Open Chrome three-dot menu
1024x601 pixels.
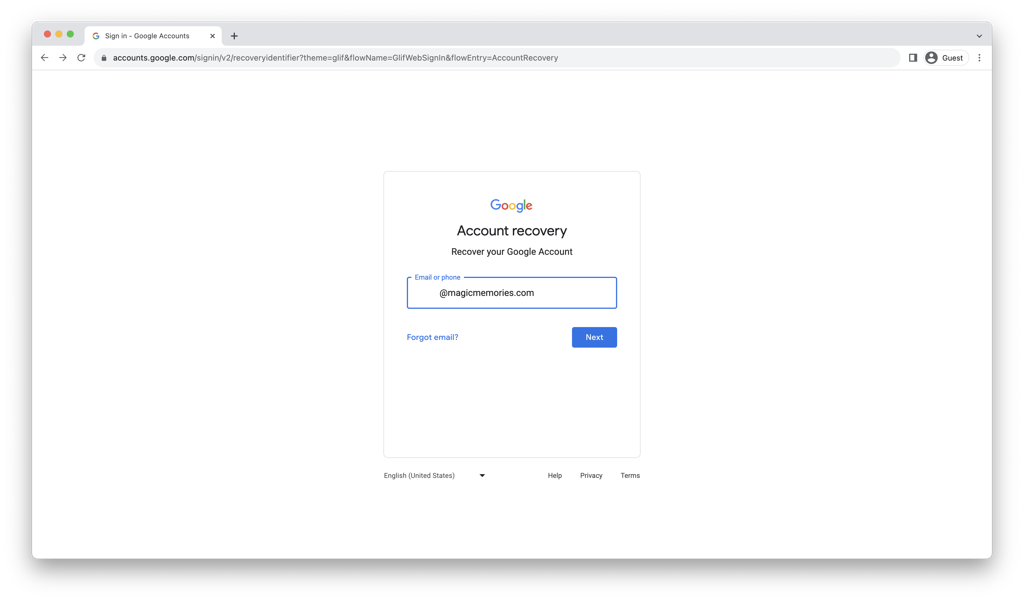click(979, 58)
